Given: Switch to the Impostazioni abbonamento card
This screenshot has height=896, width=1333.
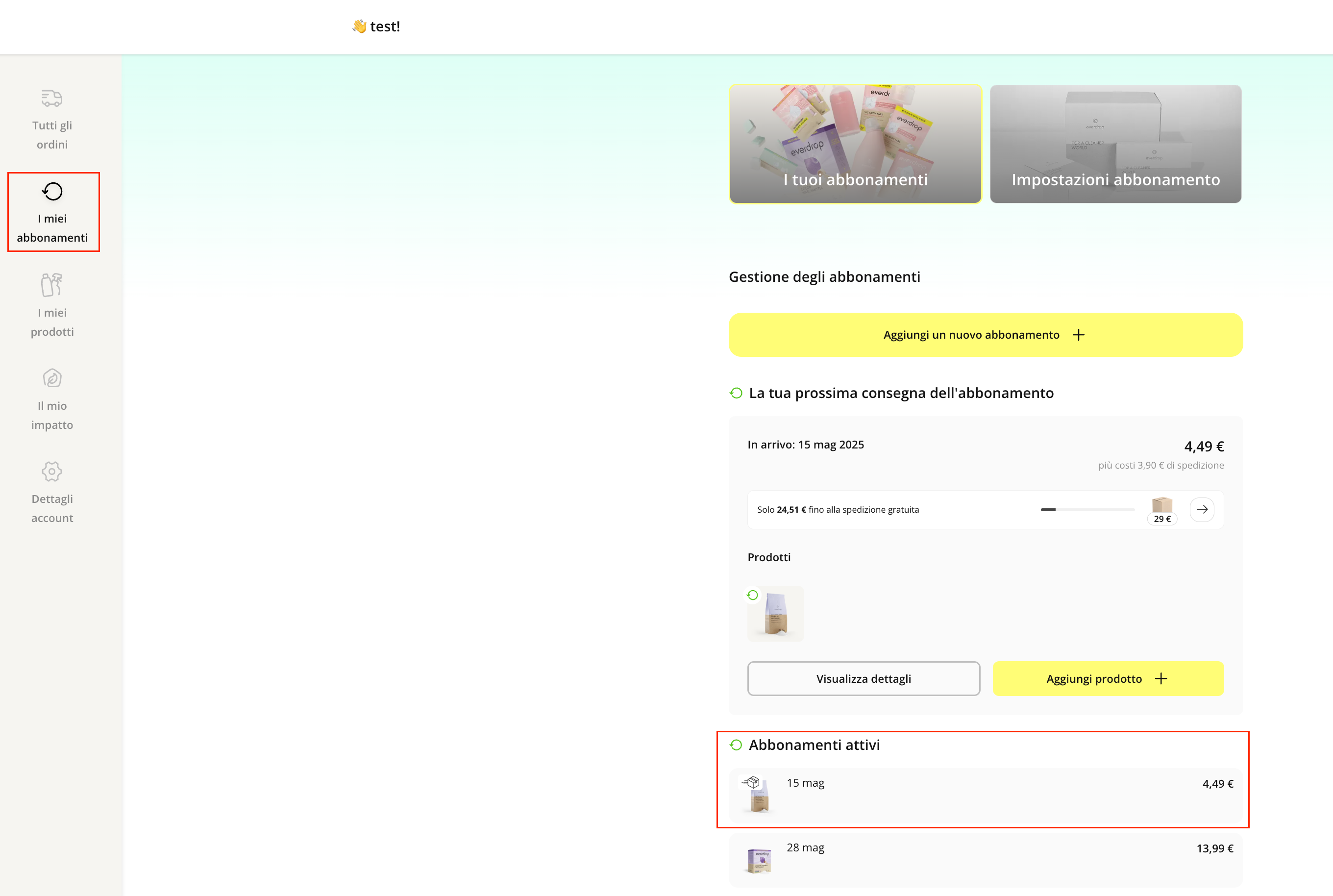Looking at the screenshot, I should (x=1115, y=144).
